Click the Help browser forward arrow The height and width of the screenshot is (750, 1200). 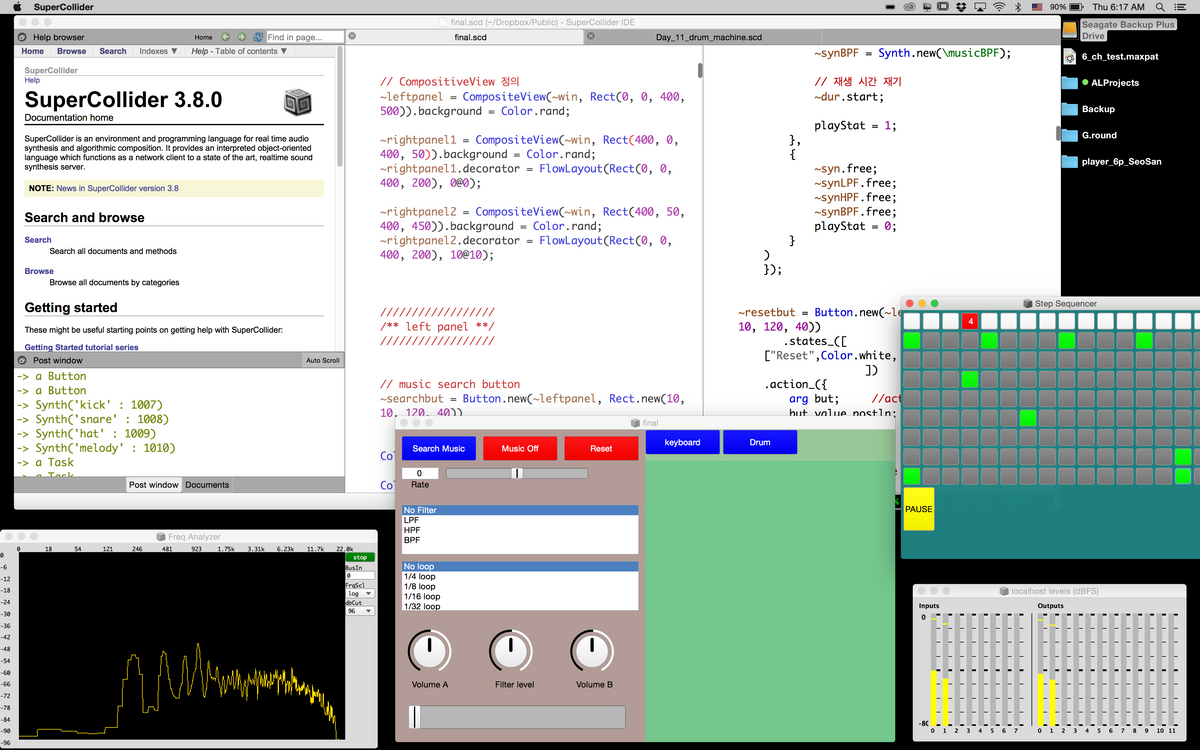tap(241, 36)
